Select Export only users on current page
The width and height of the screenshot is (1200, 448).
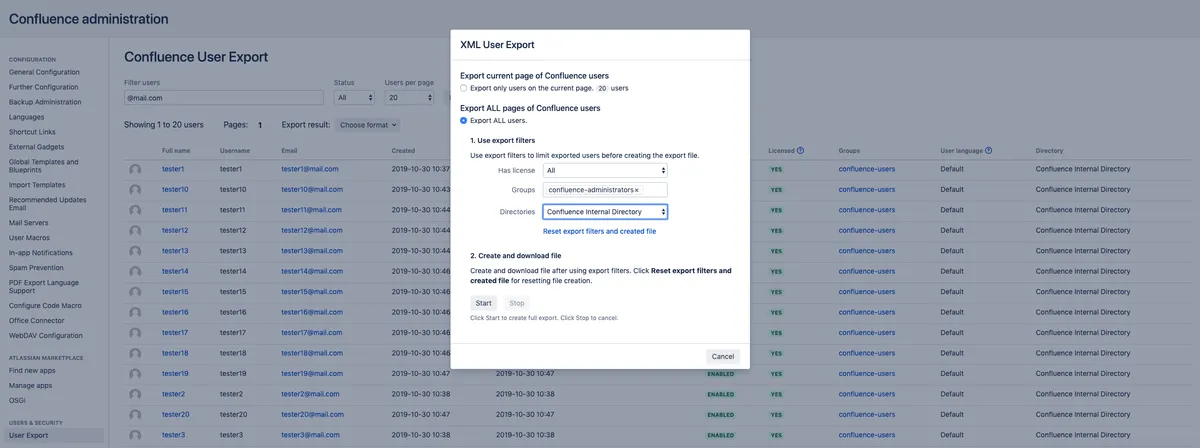[x=463, y=88]
